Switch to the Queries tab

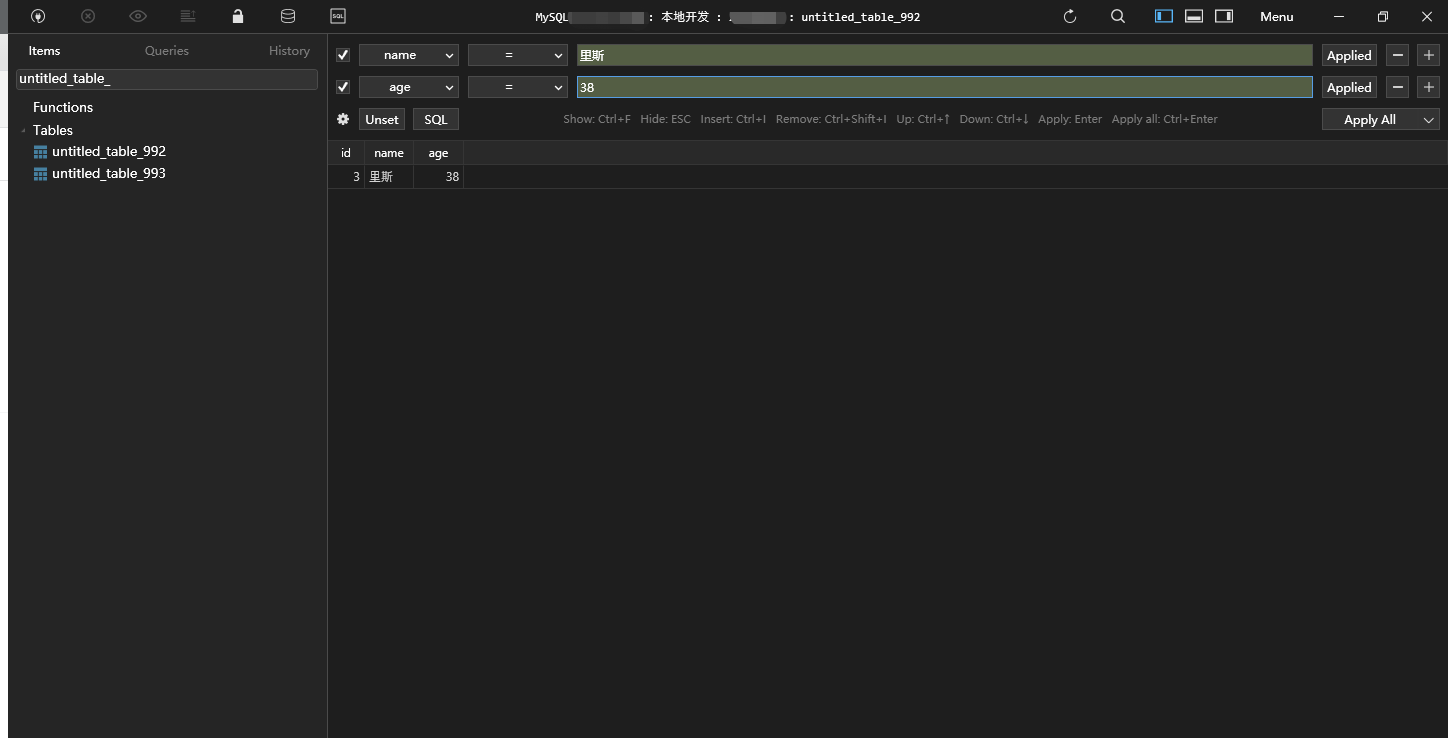(x=166, y=50)
